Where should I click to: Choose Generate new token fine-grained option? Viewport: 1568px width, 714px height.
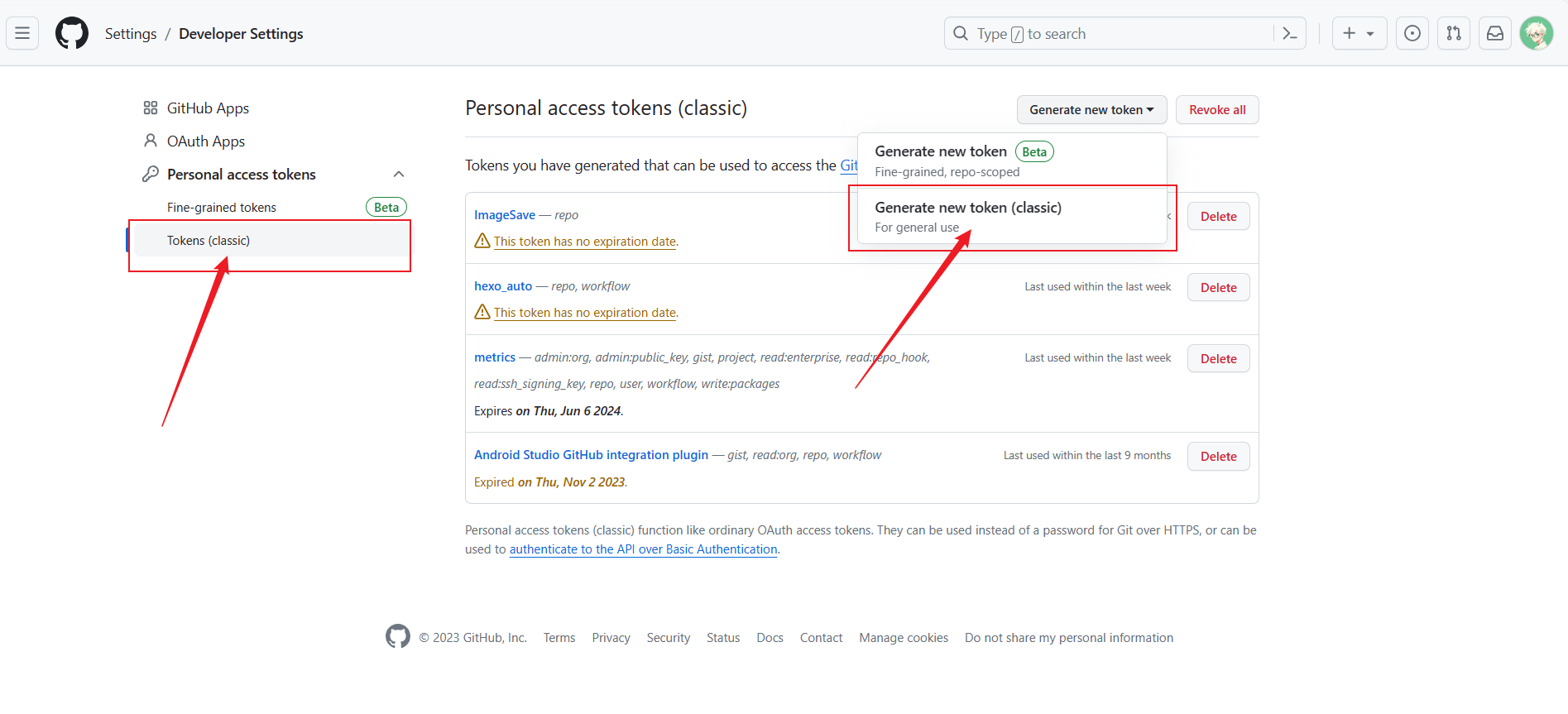1012,161
